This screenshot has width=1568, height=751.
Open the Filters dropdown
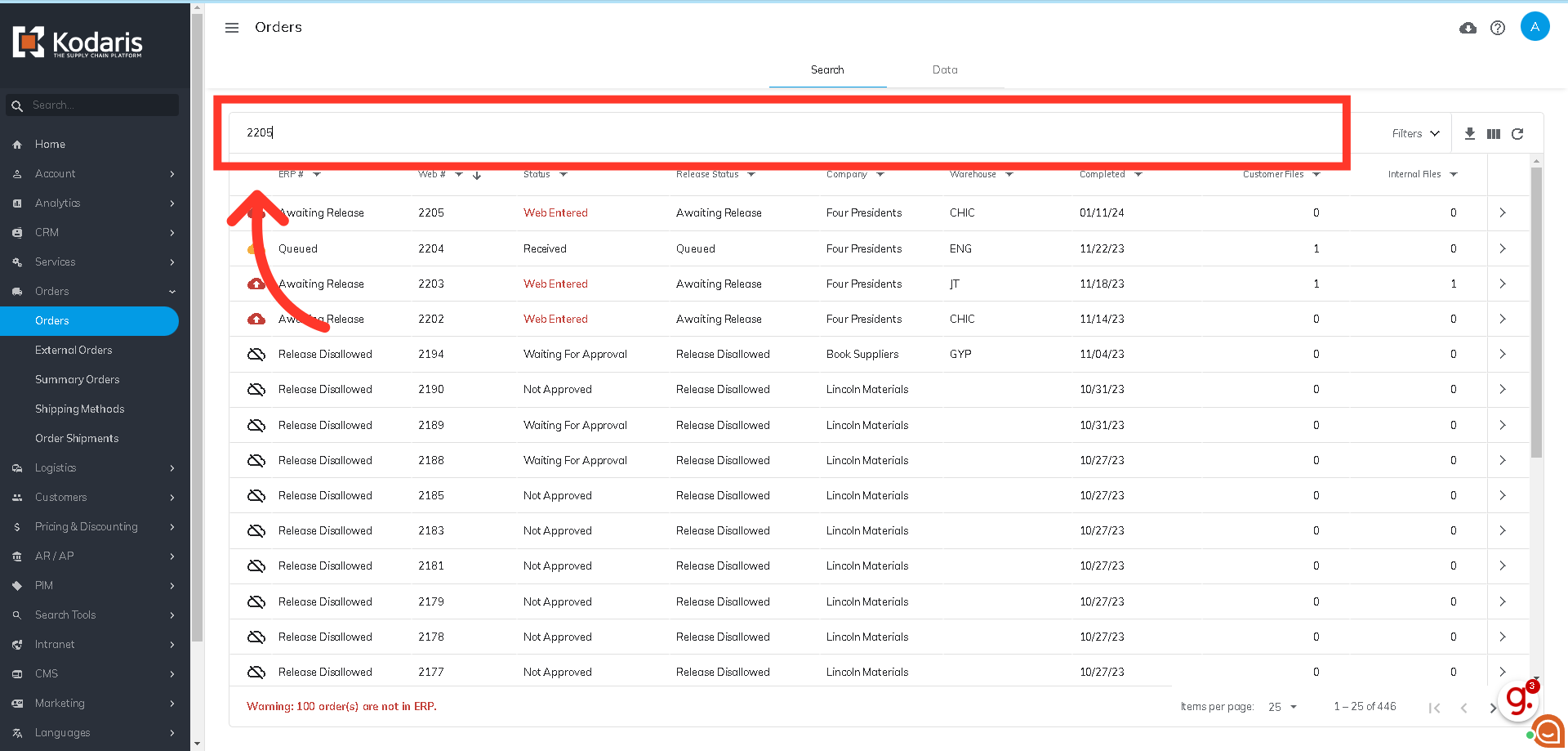1416,133
